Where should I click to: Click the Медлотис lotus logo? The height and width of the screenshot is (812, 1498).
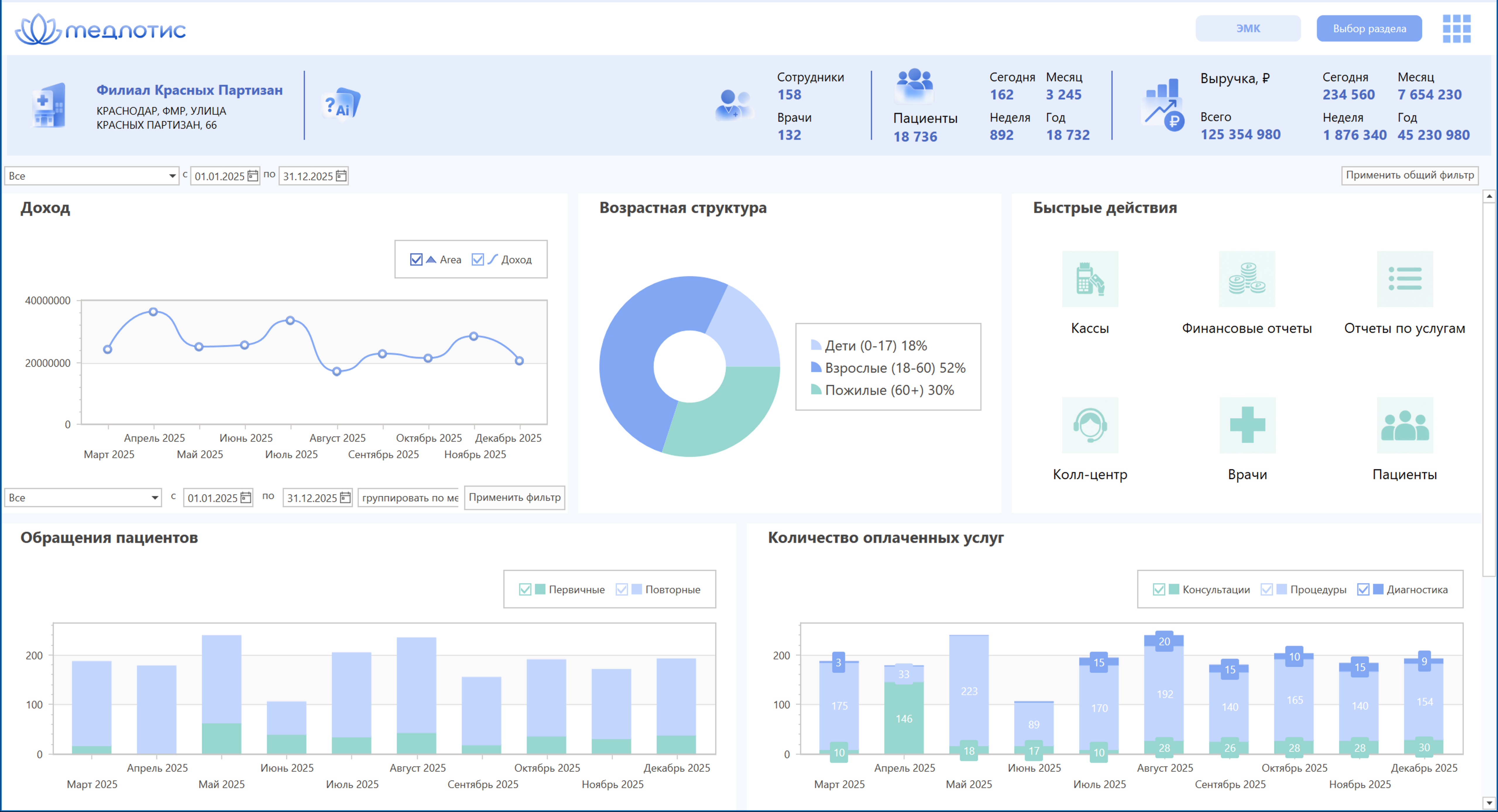(100, 29)
